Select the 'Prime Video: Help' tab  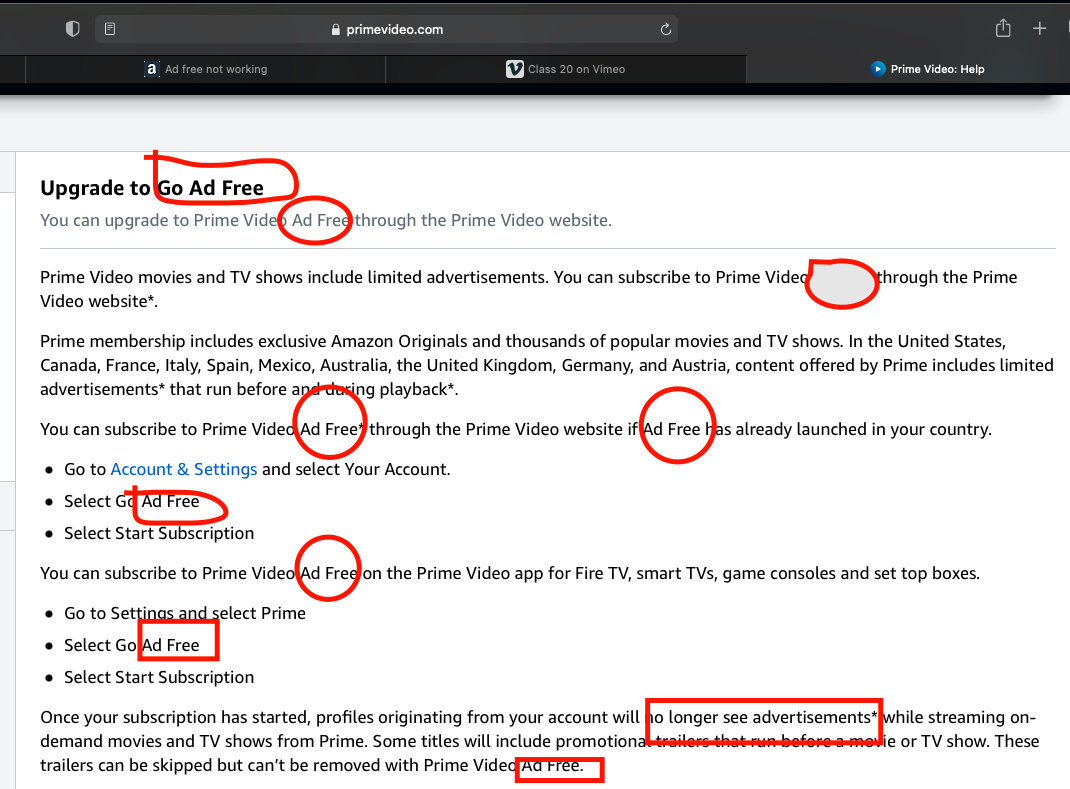937,69
